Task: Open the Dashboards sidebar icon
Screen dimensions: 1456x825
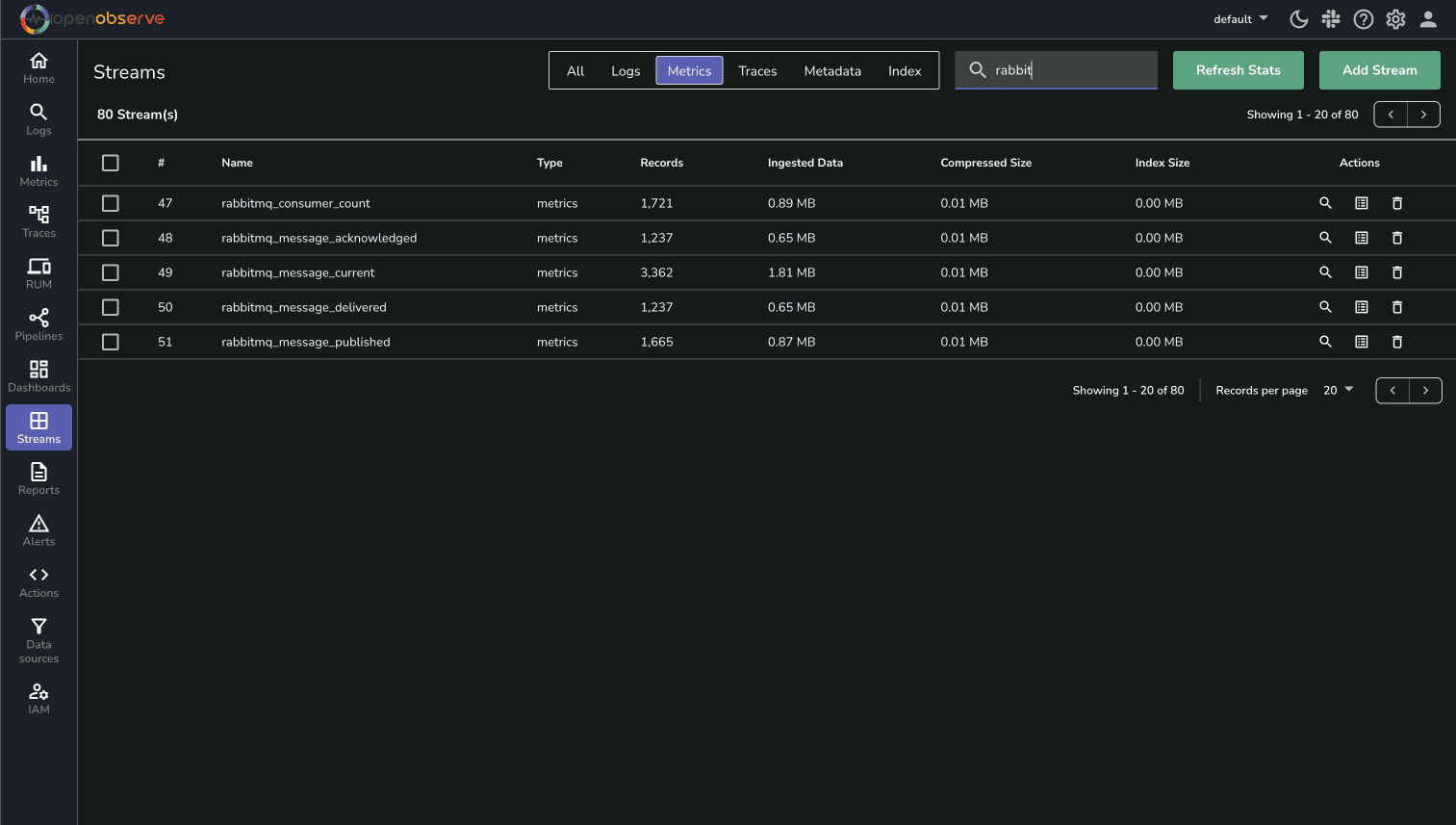Action: click(38, 375)
